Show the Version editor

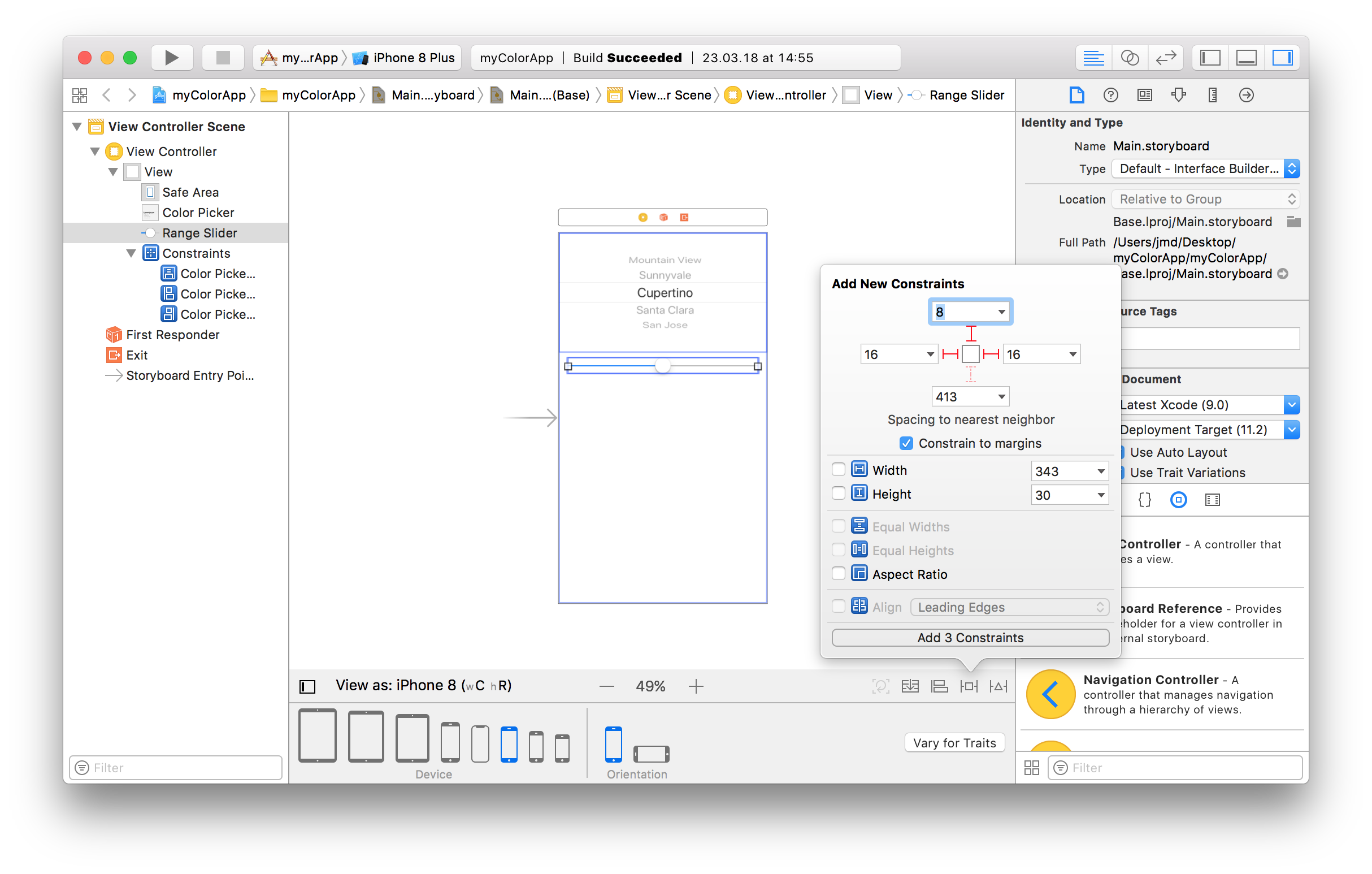pos(1166,58)
